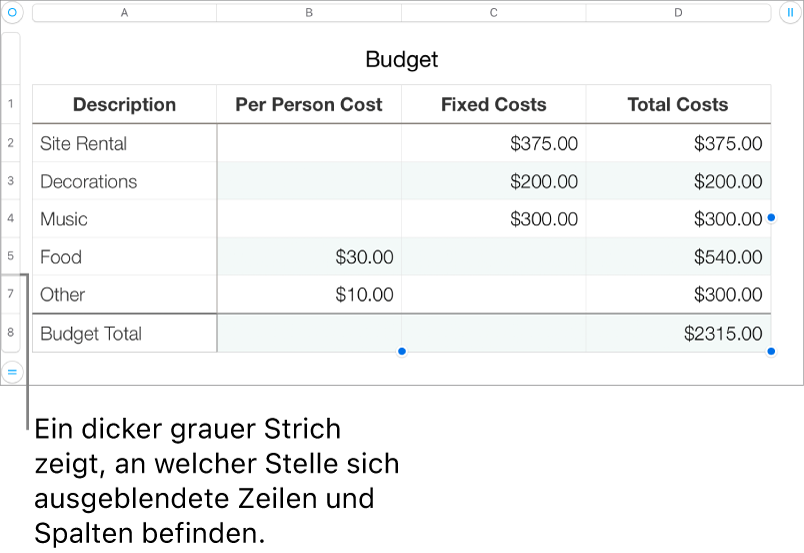Select row 1 header tab

pyautogui.click(x=11, y=104)
